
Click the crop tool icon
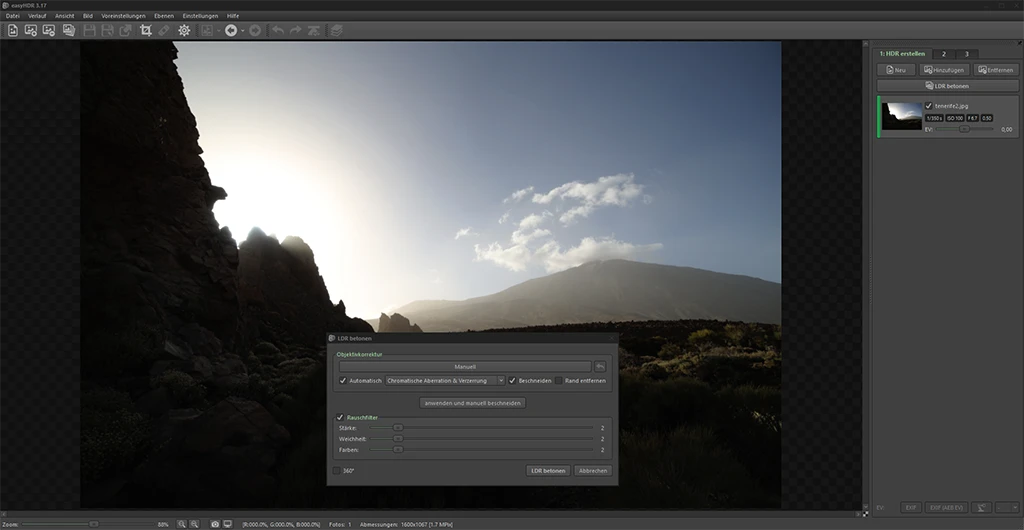point(146,30)
